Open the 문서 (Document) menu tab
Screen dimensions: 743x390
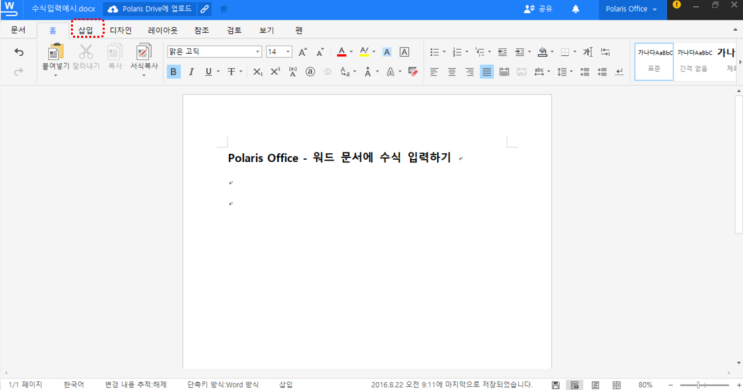coord(18,30)
